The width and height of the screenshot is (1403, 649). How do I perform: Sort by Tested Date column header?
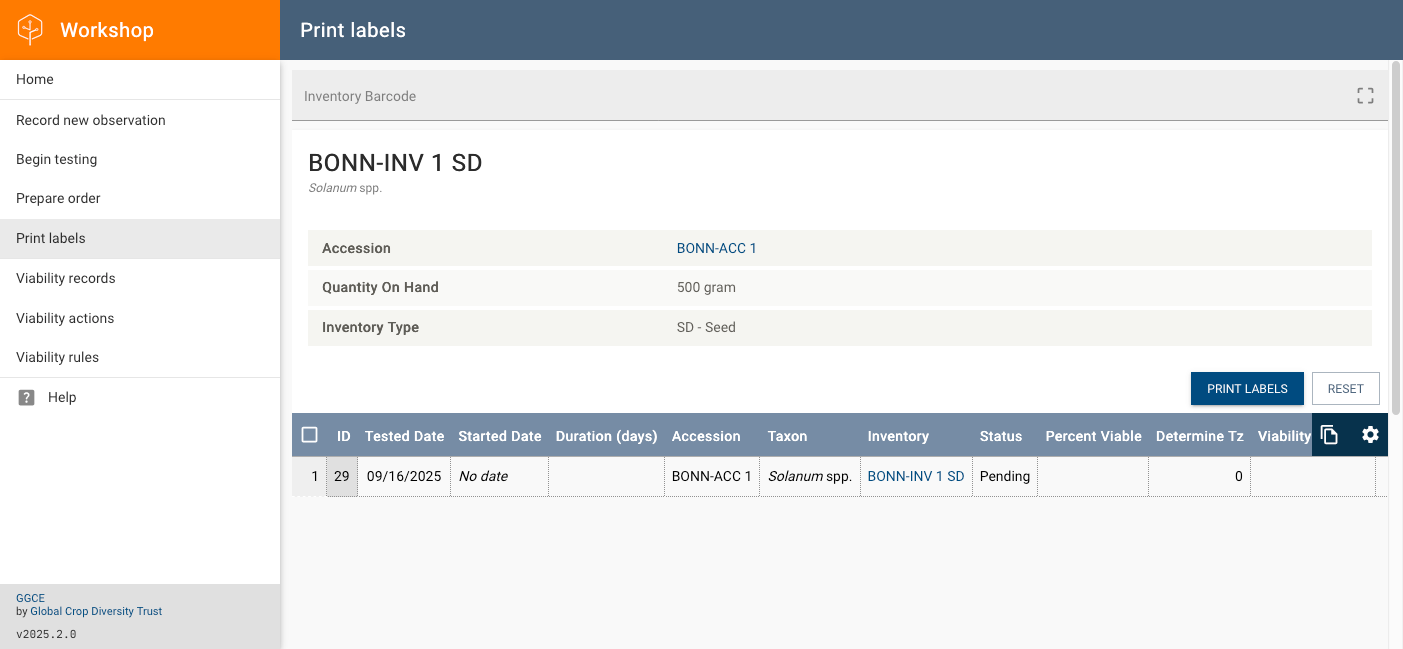(x=404, y=436)
